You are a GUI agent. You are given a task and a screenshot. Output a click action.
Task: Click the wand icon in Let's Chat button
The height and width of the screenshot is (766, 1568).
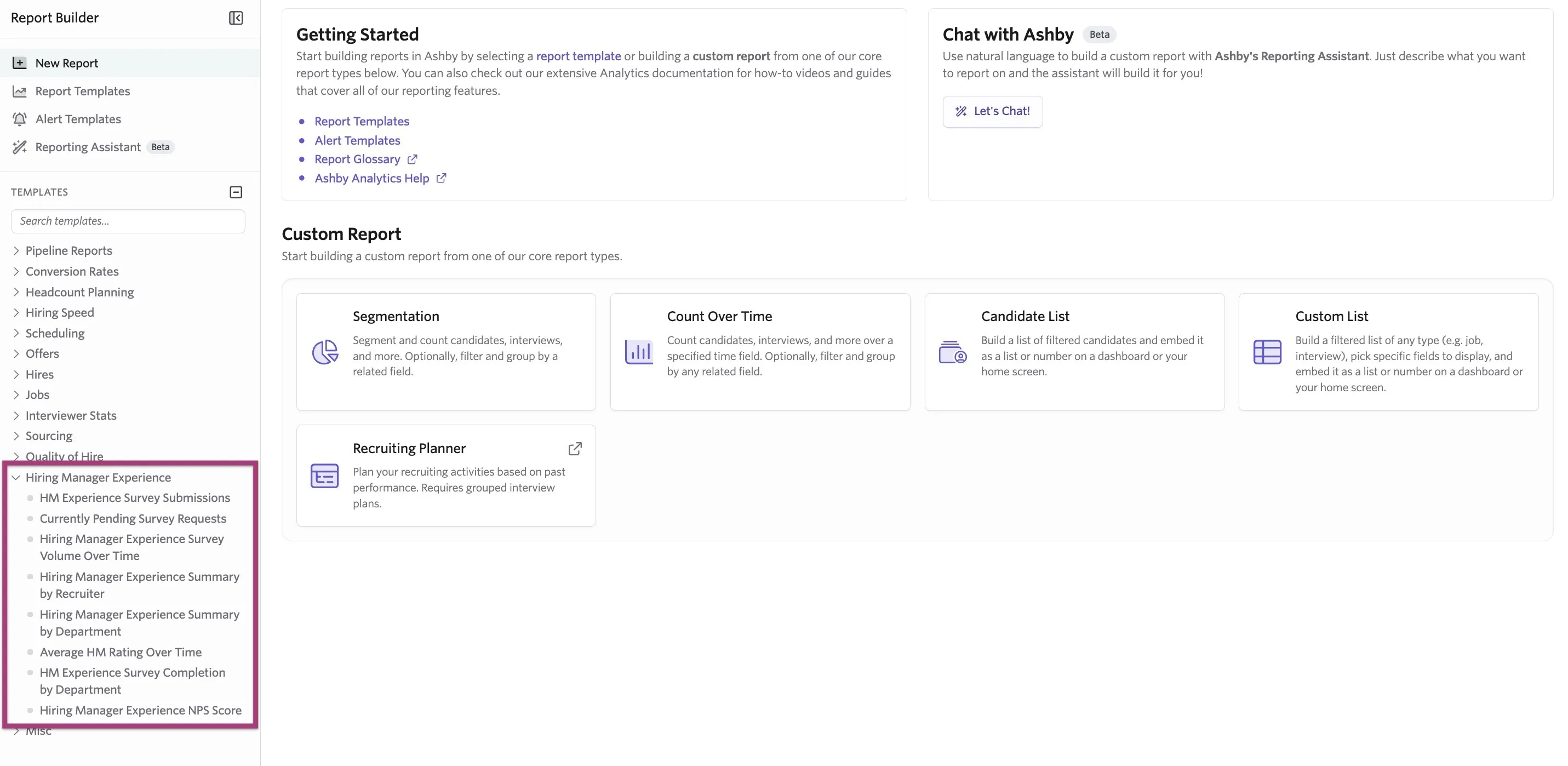click(960, 111)
